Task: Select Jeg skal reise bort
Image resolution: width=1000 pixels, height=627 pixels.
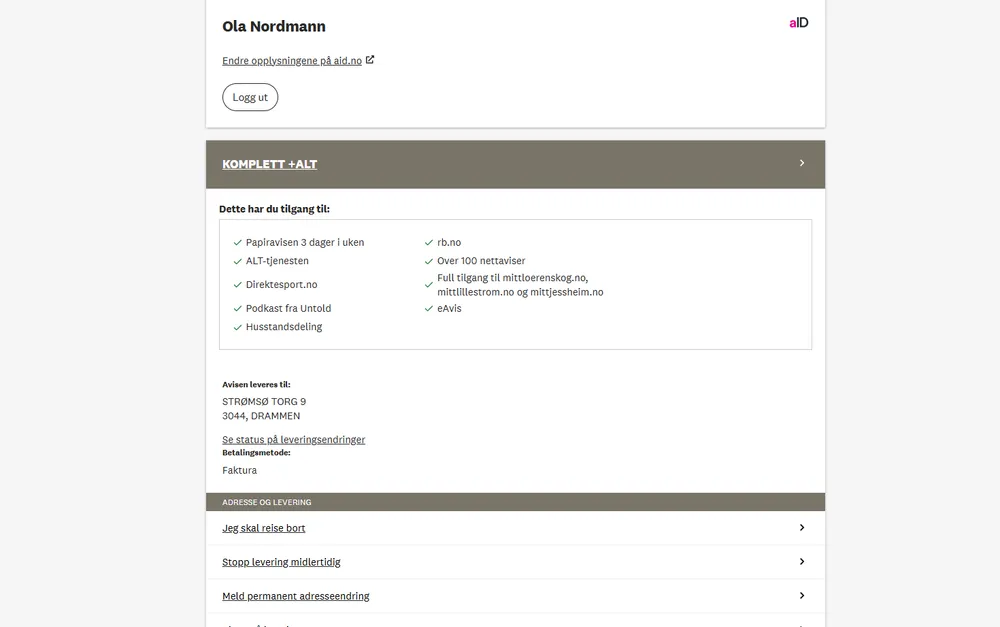Action: pos(263,528)
